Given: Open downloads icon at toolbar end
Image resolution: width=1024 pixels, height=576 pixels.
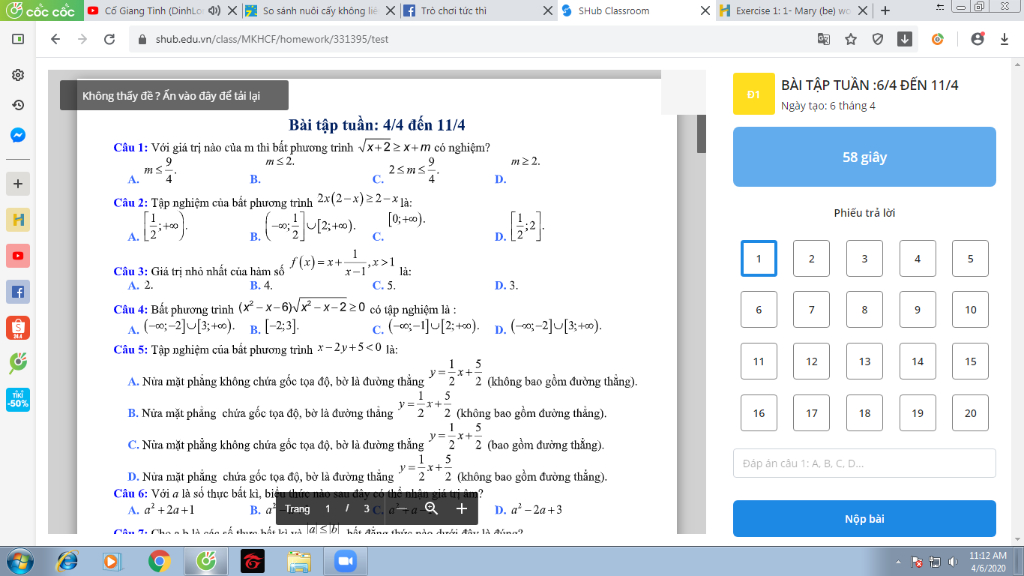Looking at the screenshot, I should pyautogui.click(x=1004, y=39).
